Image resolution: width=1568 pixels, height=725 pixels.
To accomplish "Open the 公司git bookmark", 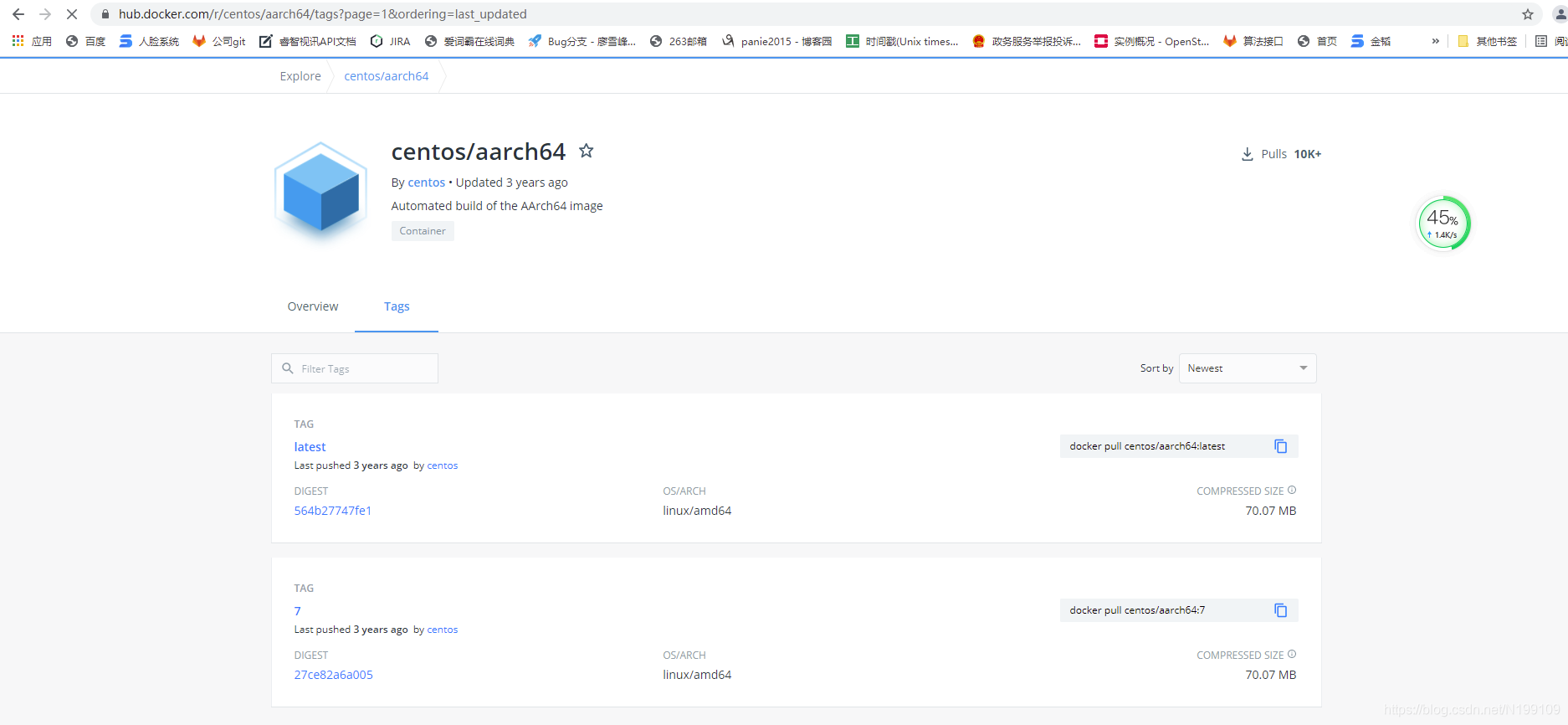I will click(x=219, y=41).
